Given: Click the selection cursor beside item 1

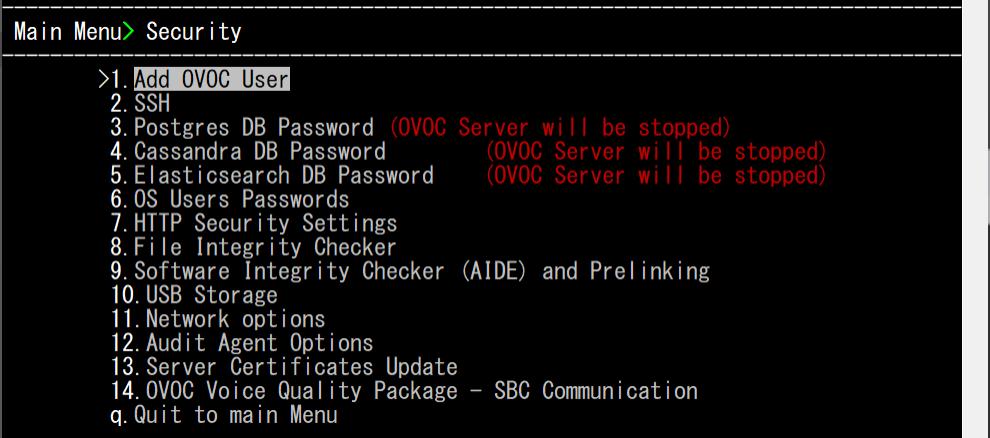Looking at the screenshot, I should point(104,79).
